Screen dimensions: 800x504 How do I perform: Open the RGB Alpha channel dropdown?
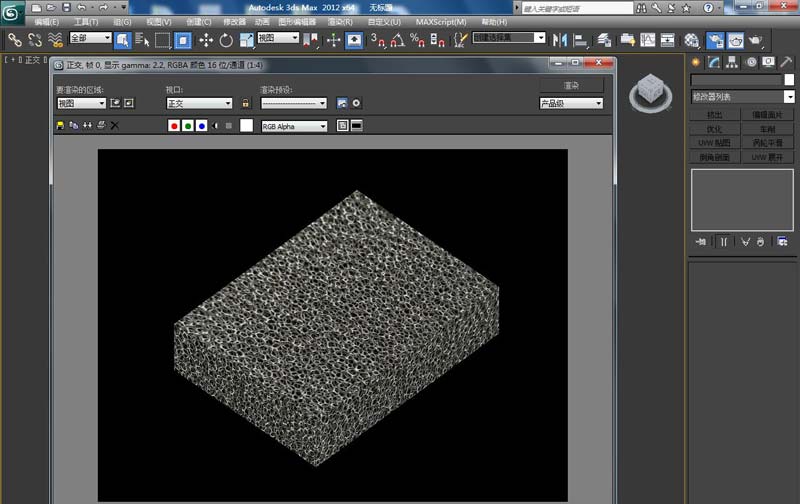[x=294, y=126]
